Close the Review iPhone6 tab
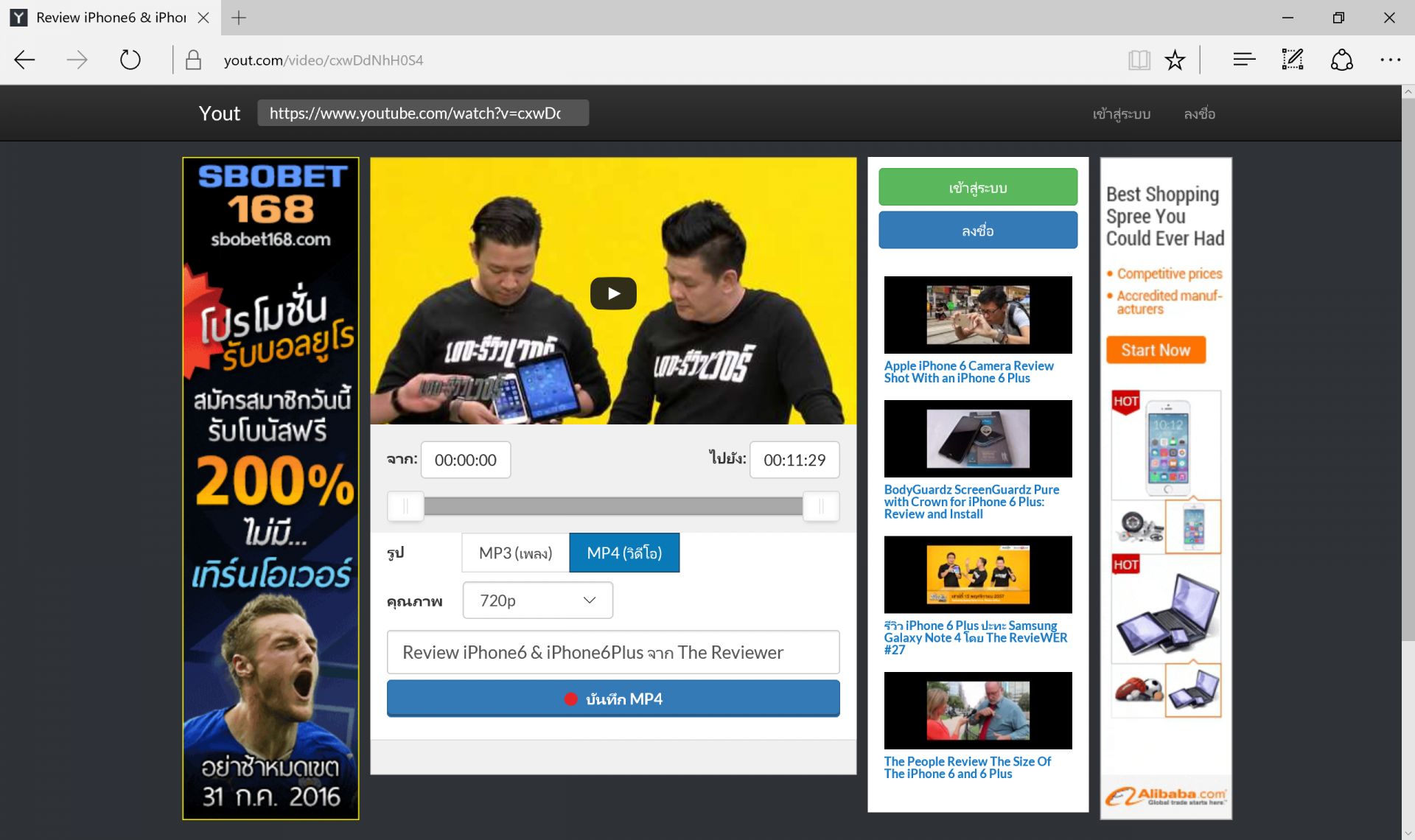The width and height of the screenshot is (1415, 840). pos(203,18)
